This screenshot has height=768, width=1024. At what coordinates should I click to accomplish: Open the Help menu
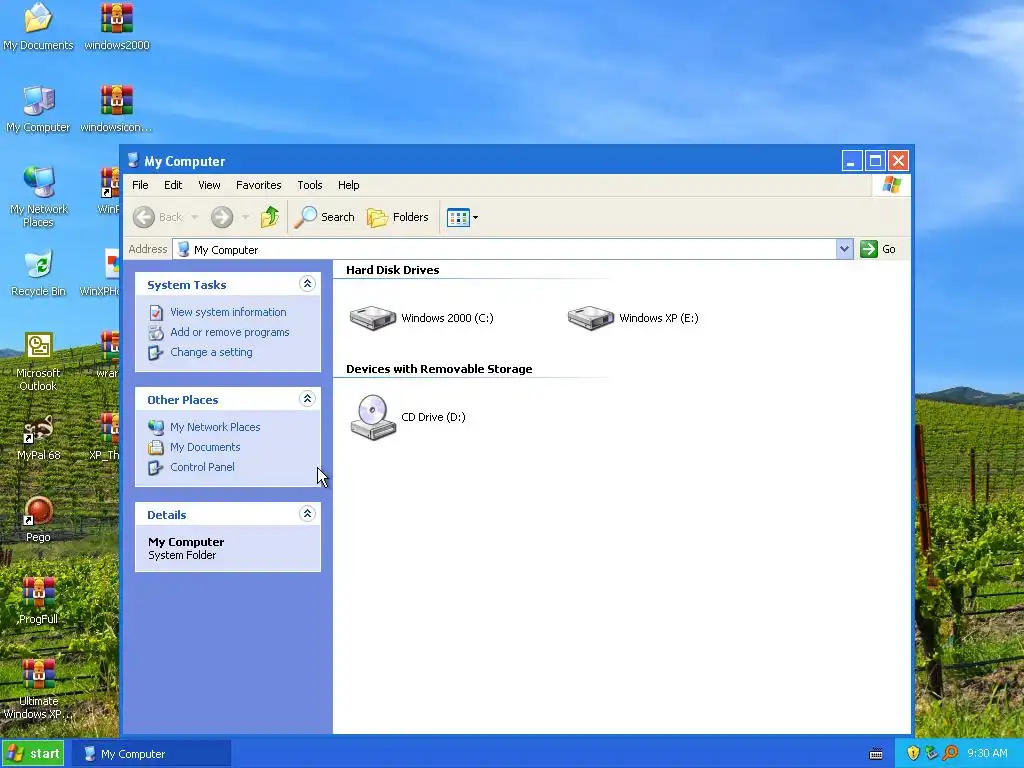349,185
